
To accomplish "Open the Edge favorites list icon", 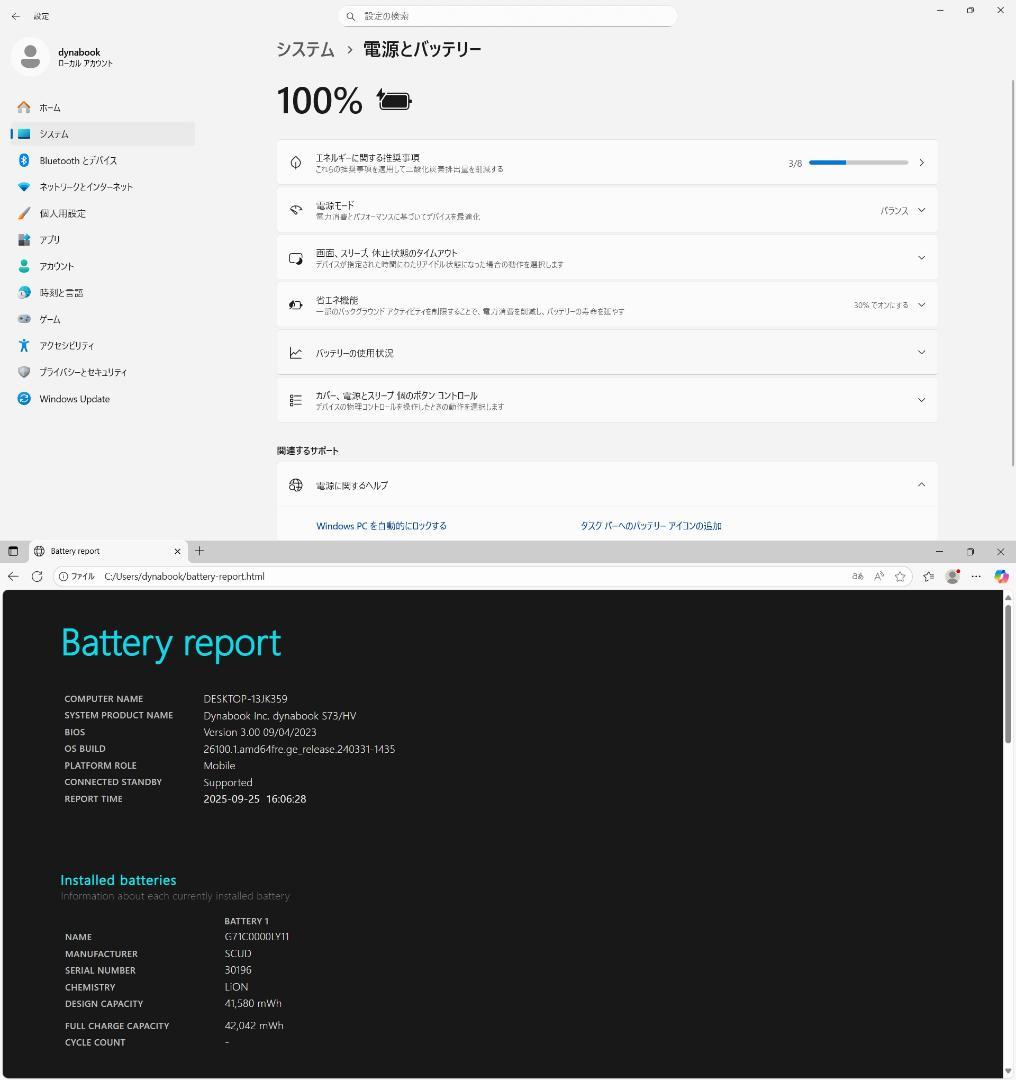I will pos(928,576).
